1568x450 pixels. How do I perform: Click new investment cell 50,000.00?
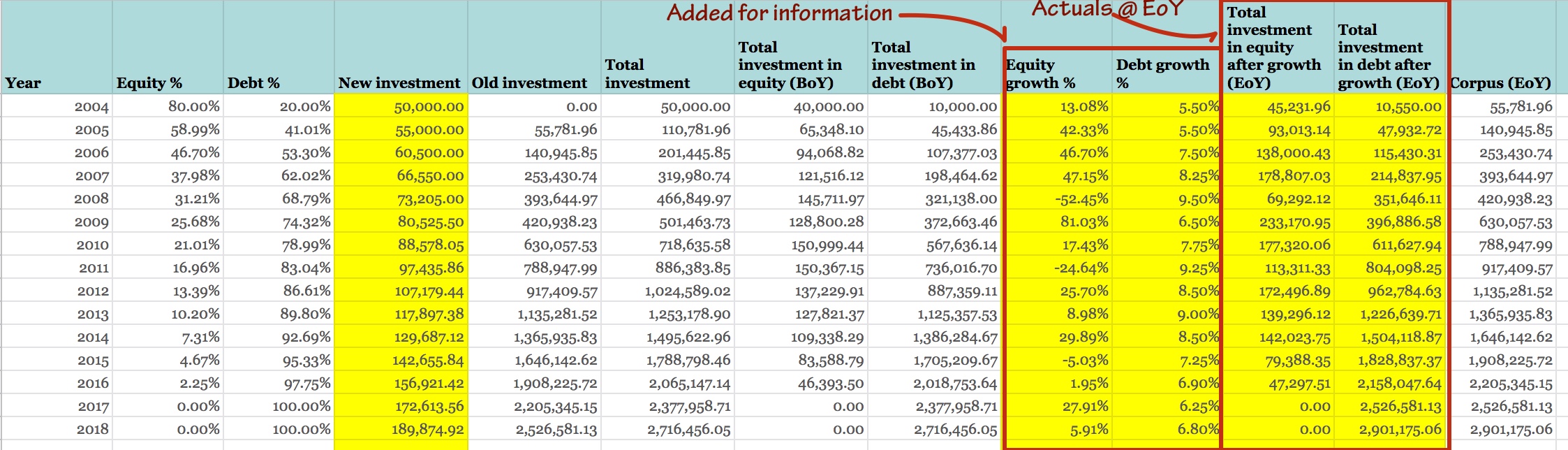[x=401, y=106]
